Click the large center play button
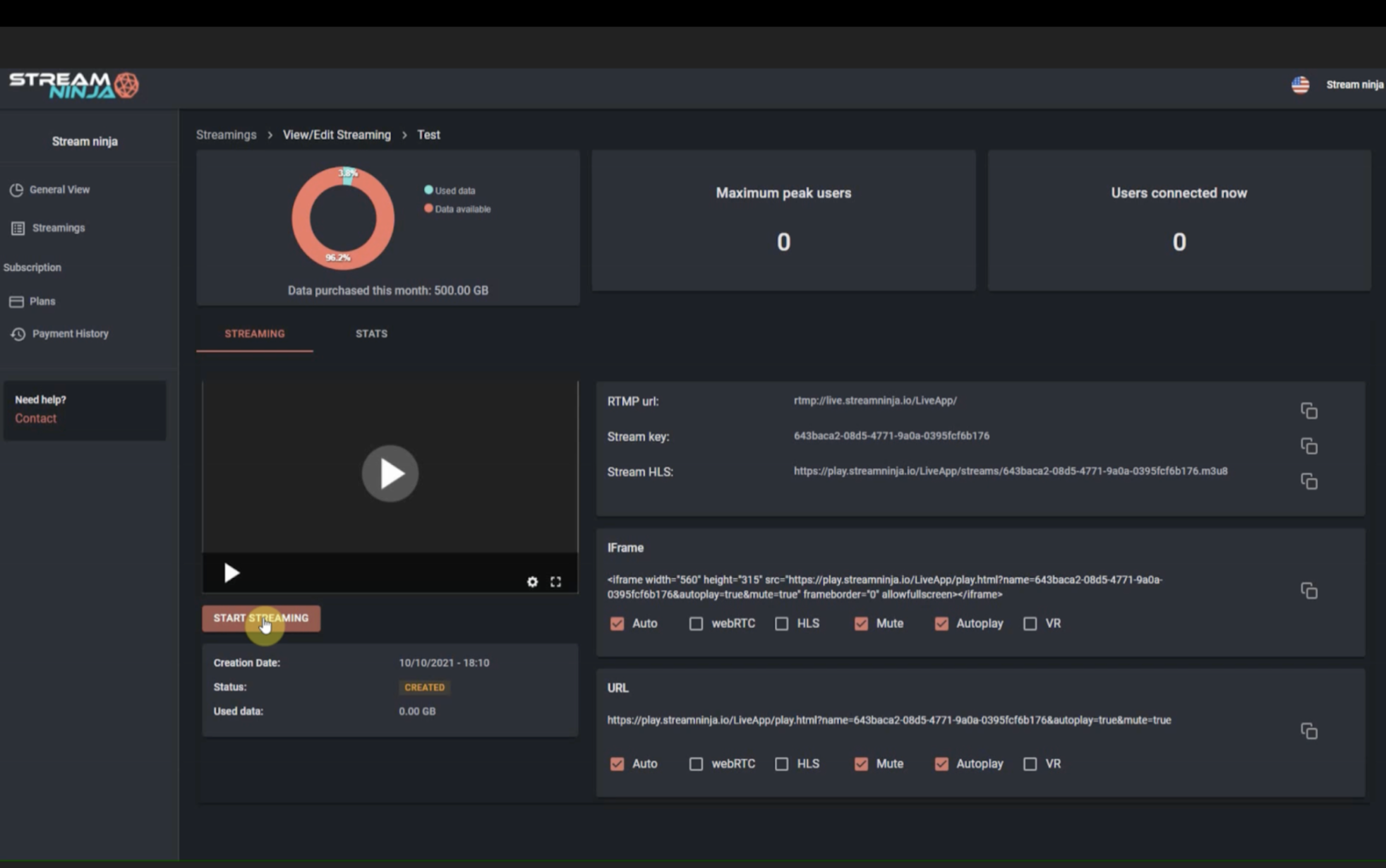This screenshot has width=1386, height=868. click(390, 474)
